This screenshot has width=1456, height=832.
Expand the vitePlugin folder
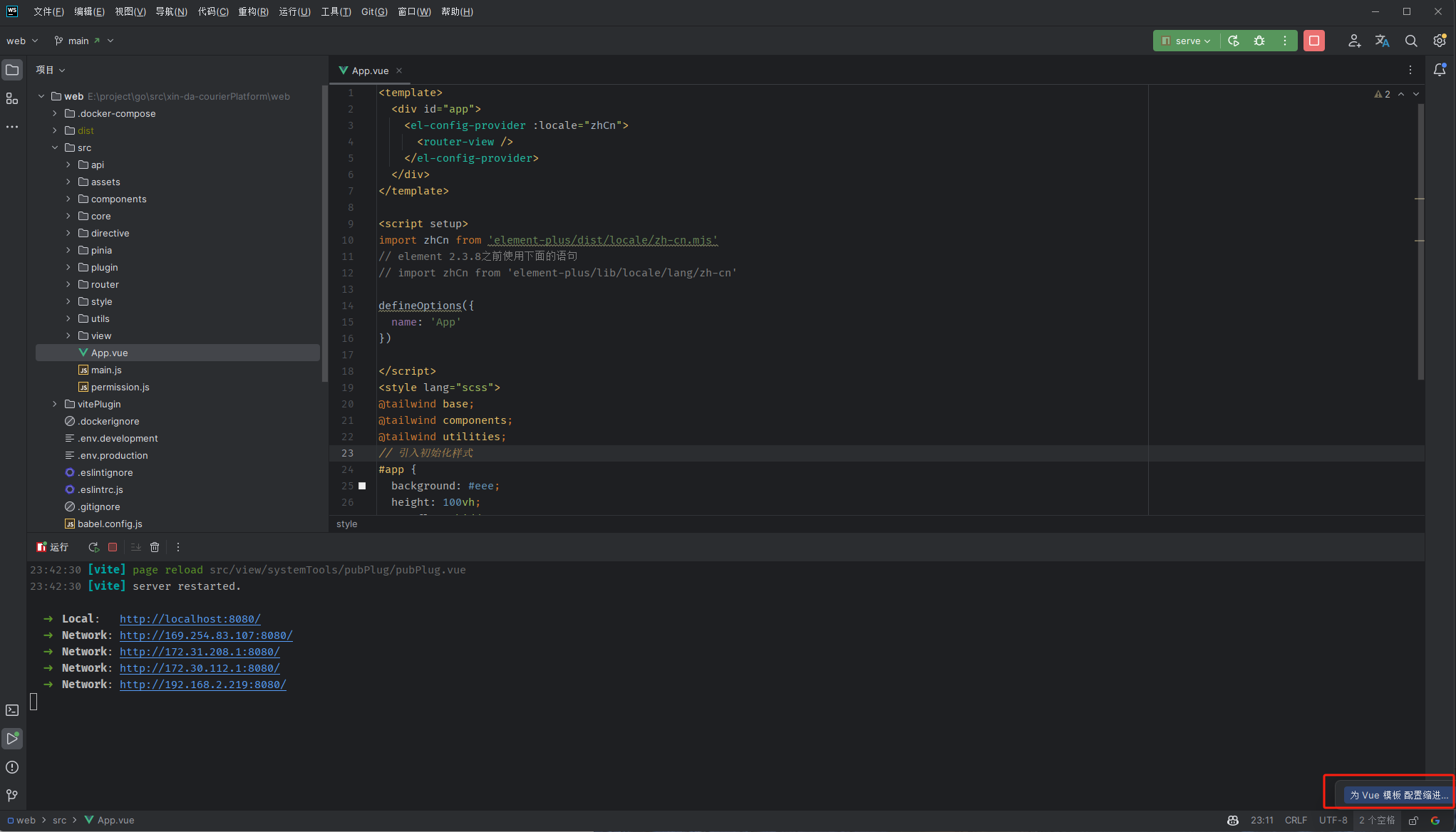55,404
